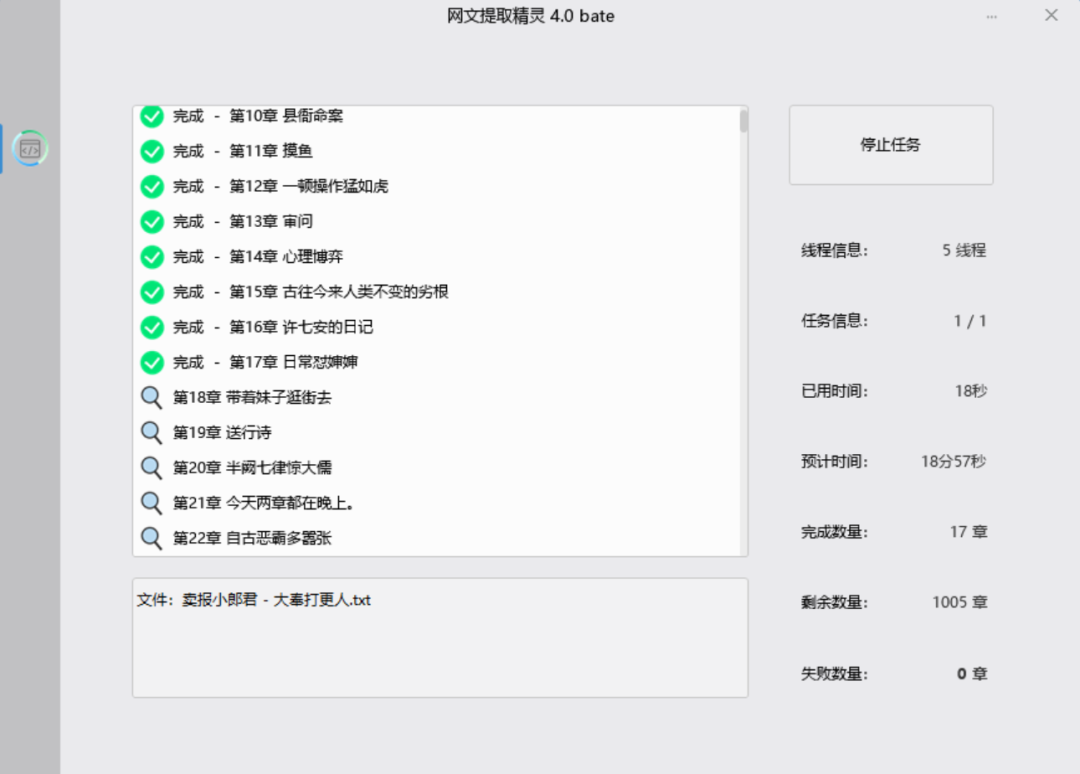Screen dimensions: 1080x774
Task: Click the magnifier icon beside 第20章 半阙七律惊大儒
Action: click(151, 467)
